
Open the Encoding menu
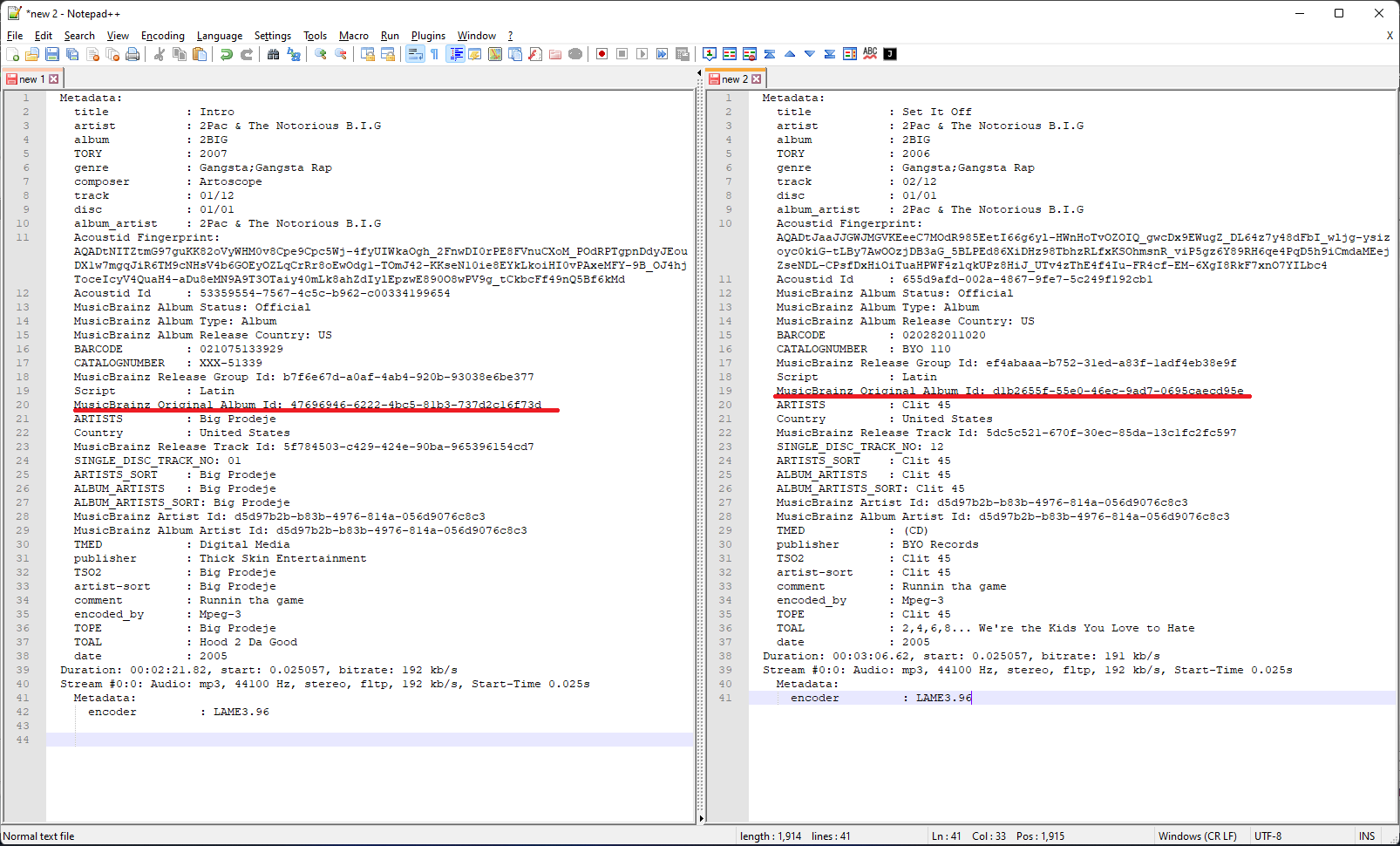tap(163, 36)
